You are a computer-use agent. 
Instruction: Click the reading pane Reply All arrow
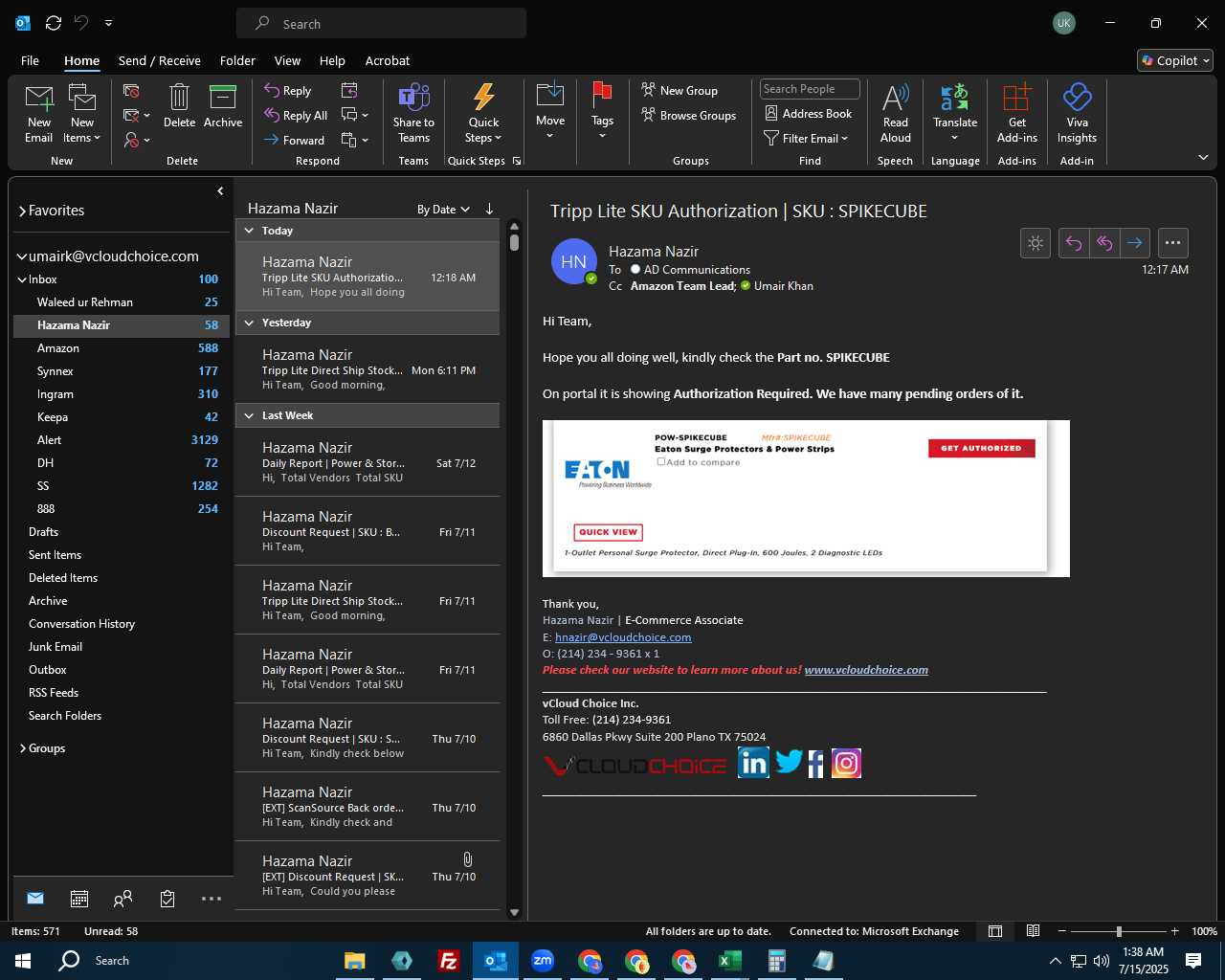[x=1104, y=243]
